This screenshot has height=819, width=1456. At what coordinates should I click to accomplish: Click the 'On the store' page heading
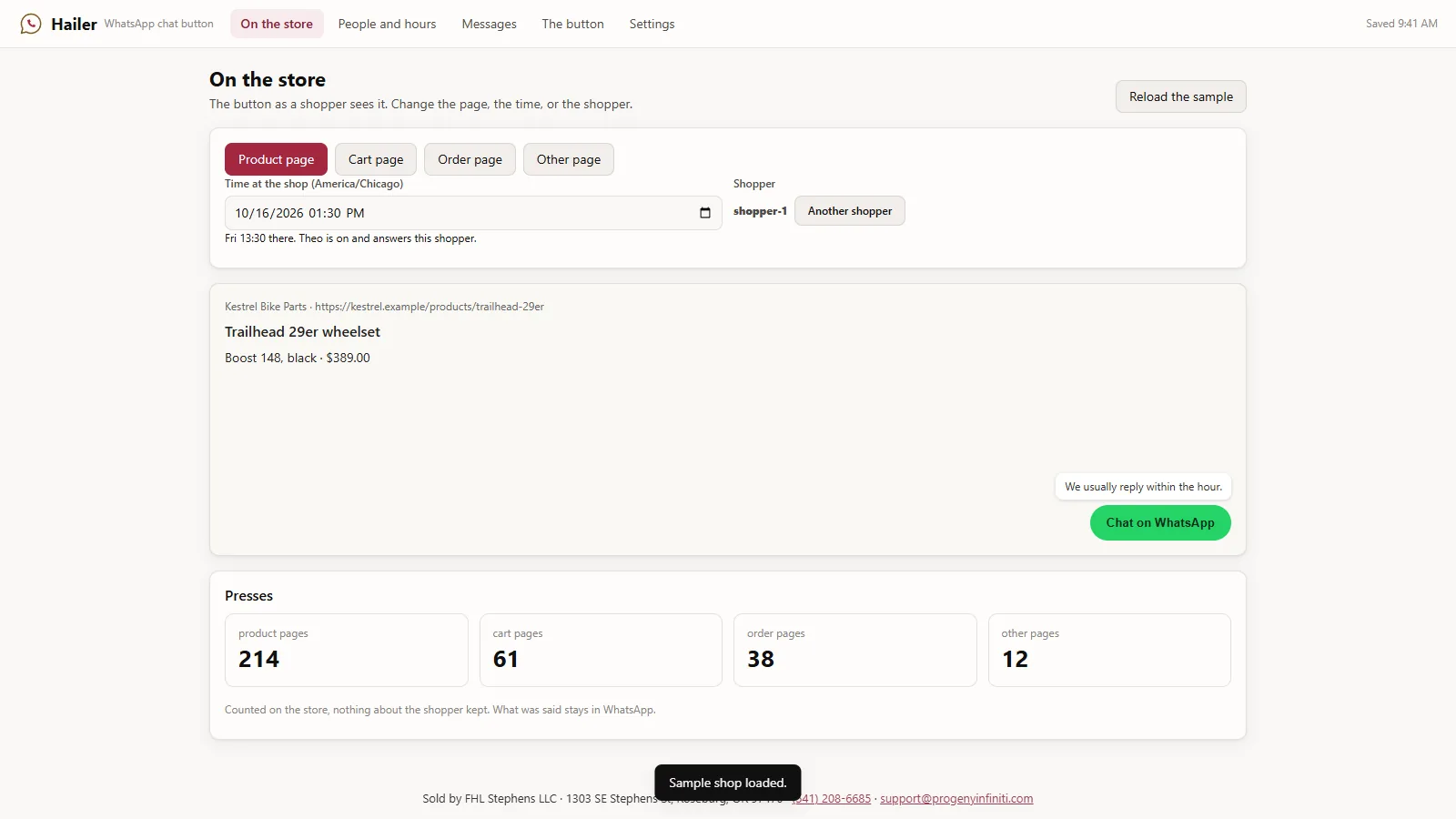[268, 80]
